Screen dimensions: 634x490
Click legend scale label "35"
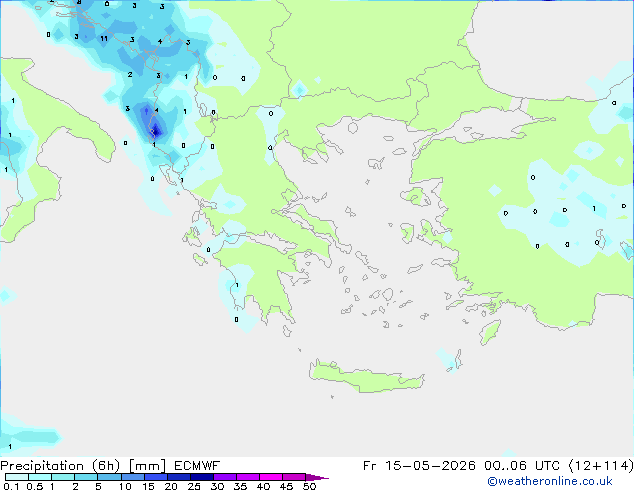click(240, 486)
